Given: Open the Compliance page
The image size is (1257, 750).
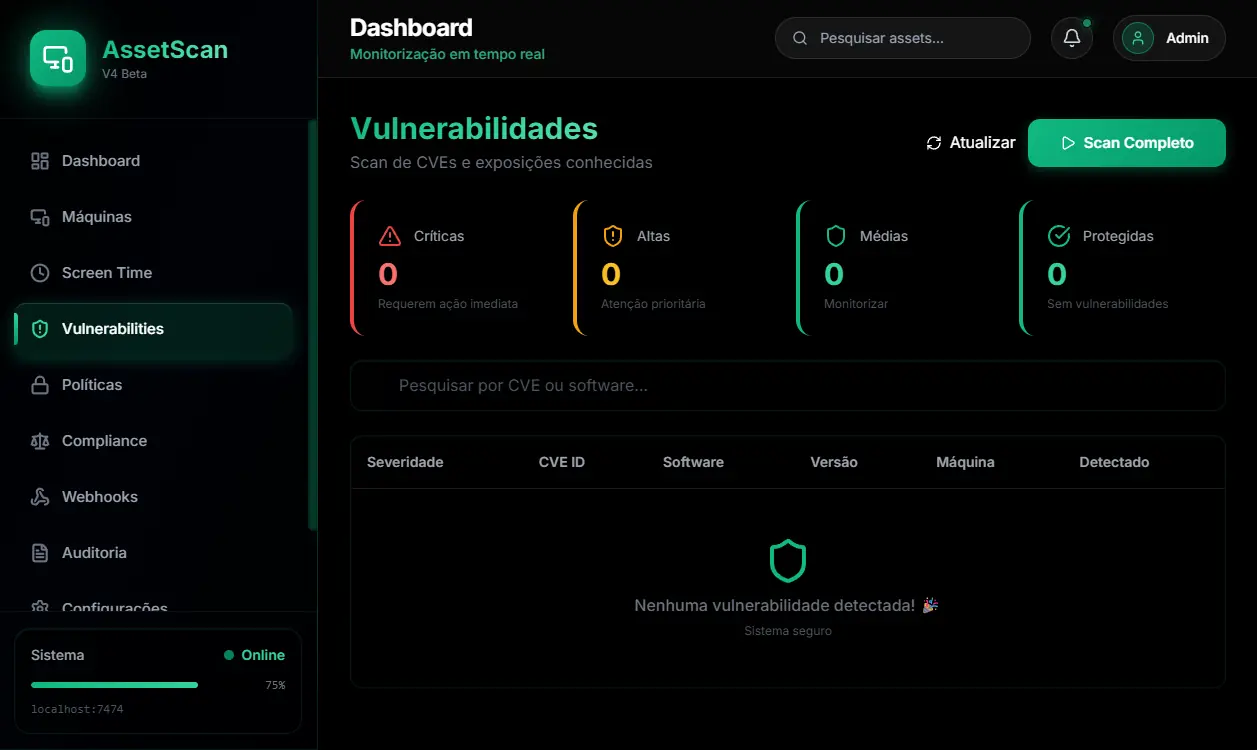Looking at the screenshot, I should pyautogui.click(x=154, y=441).
